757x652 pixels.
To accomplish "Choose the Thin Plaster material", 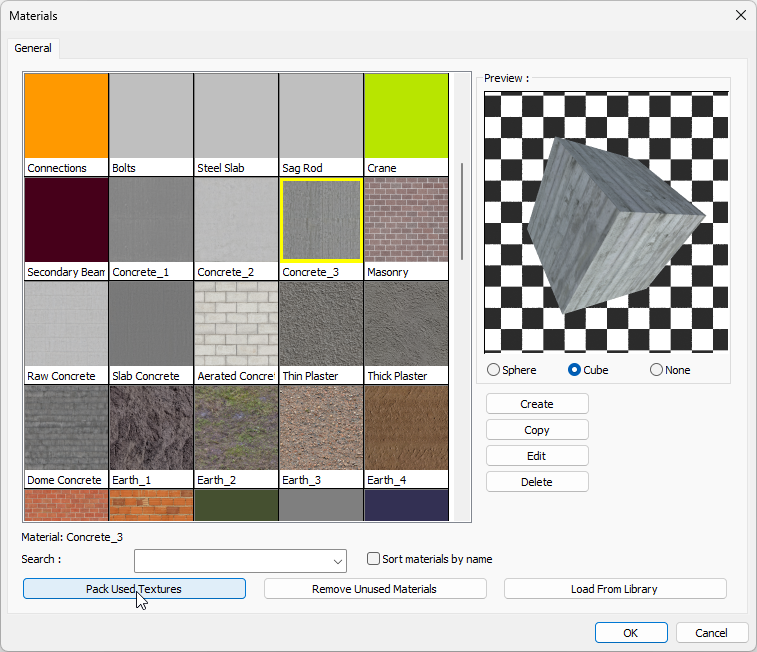I will 321,324.
